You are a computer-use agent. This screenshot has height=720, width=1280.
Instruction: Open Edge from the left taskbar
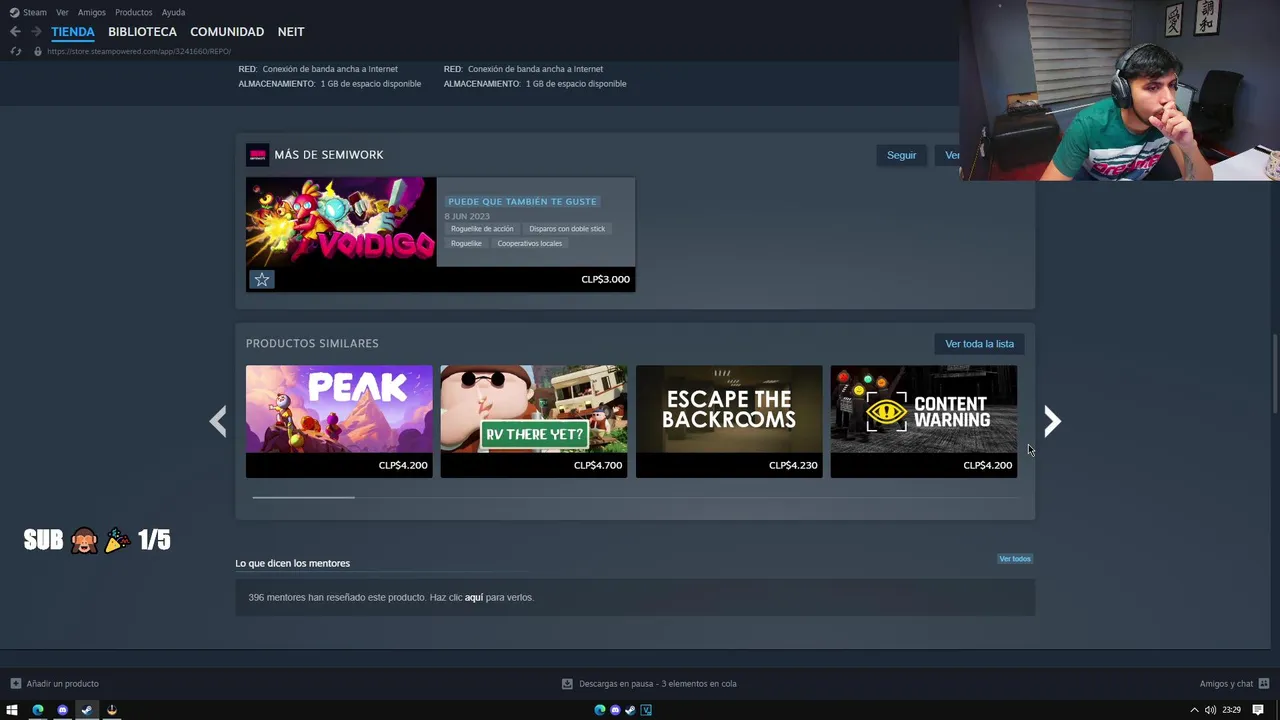coord(38,710)
